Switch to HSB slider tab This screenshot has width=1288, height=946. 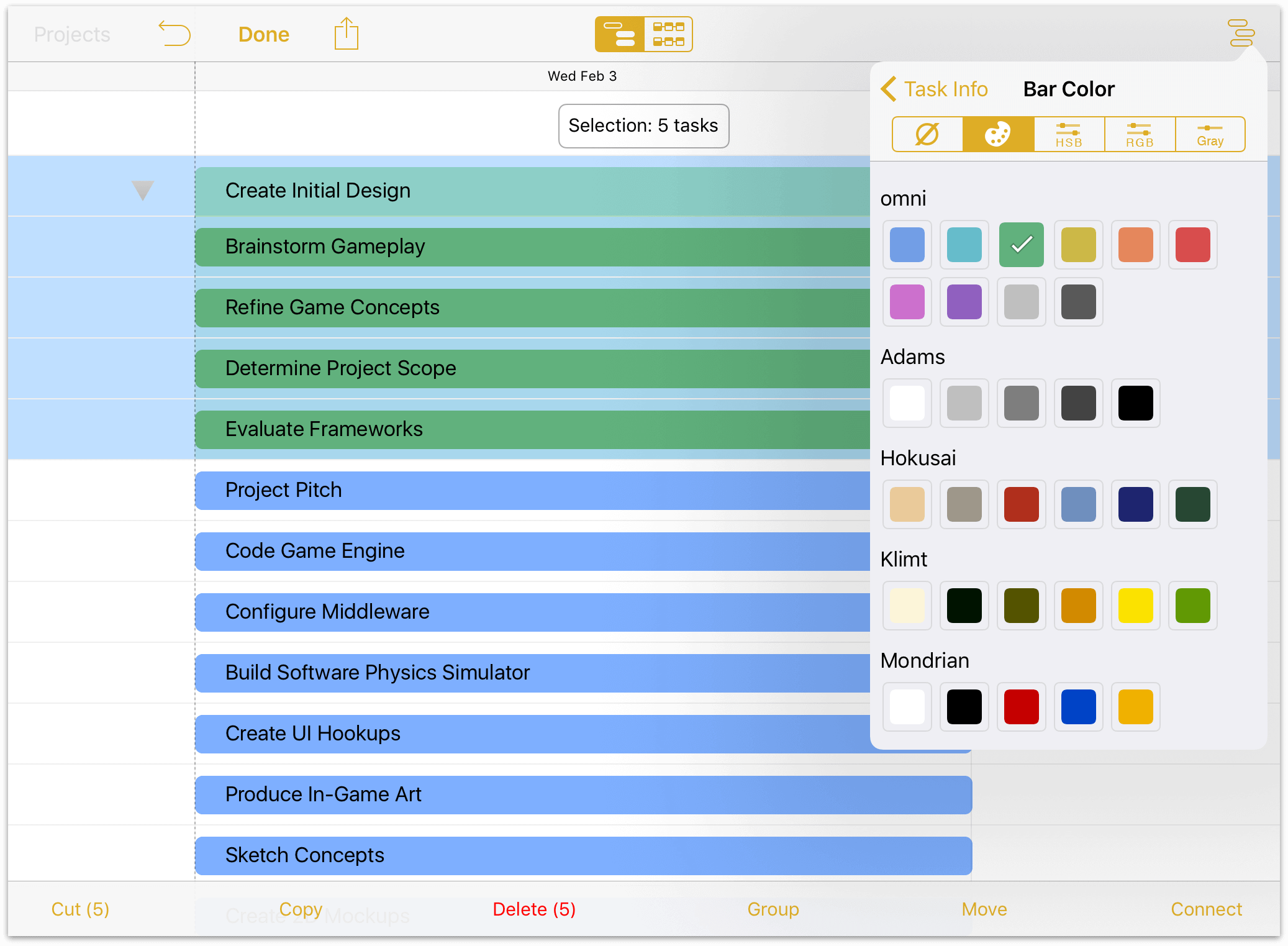click(1069, 134)
